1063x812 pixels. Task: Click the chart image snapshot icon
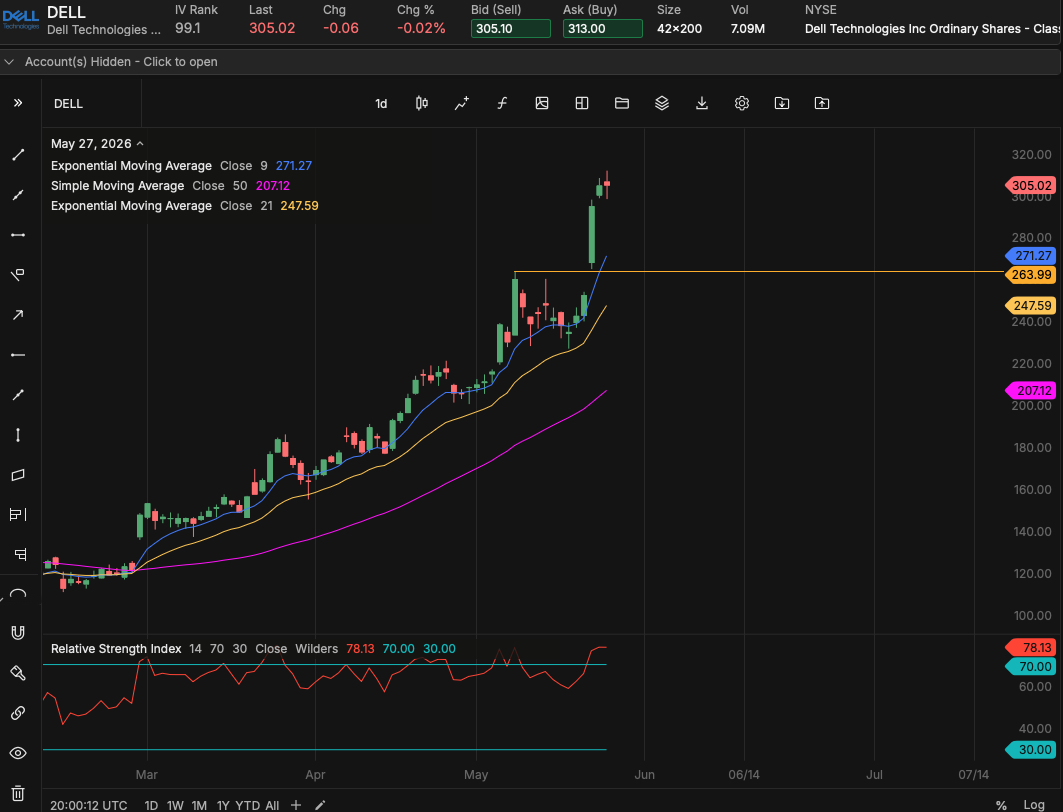(x=542, y=103)
